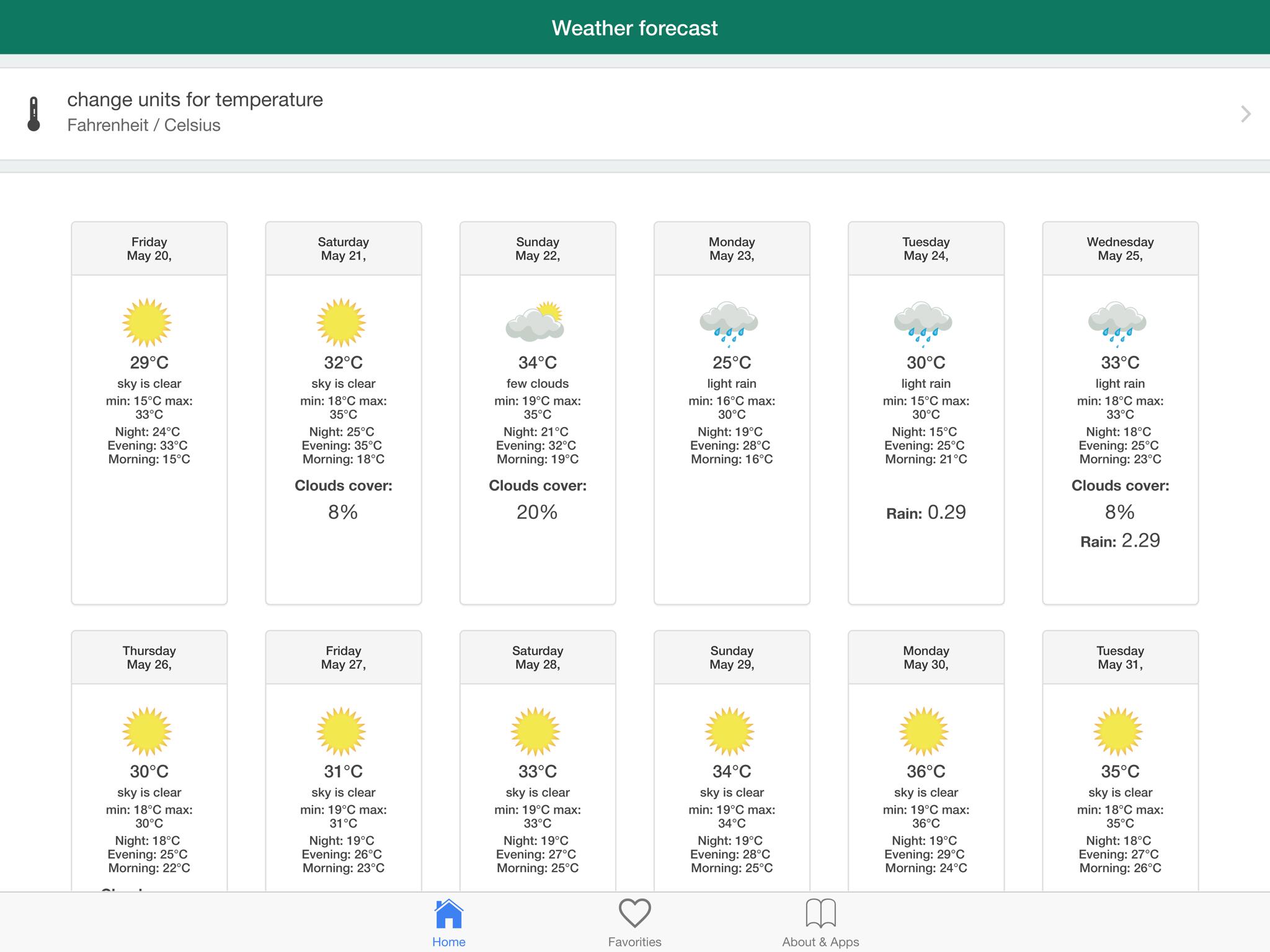Tap the thermometer icon
Image resolution: width=1270 pixels, height=952 pixels.
[34, 114]
